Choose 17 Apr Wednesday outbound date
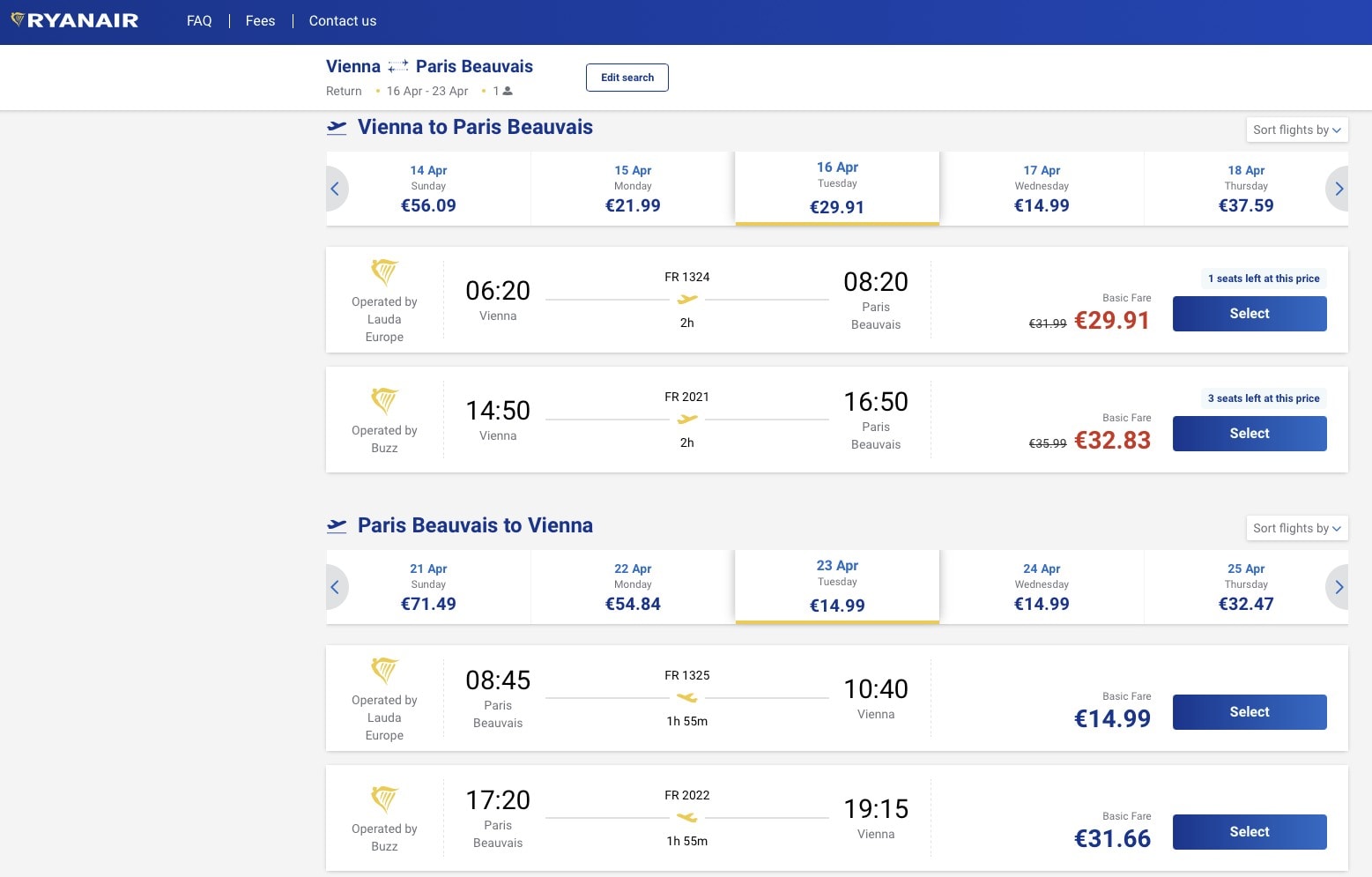1372x877 pixels. (1042, 189)
